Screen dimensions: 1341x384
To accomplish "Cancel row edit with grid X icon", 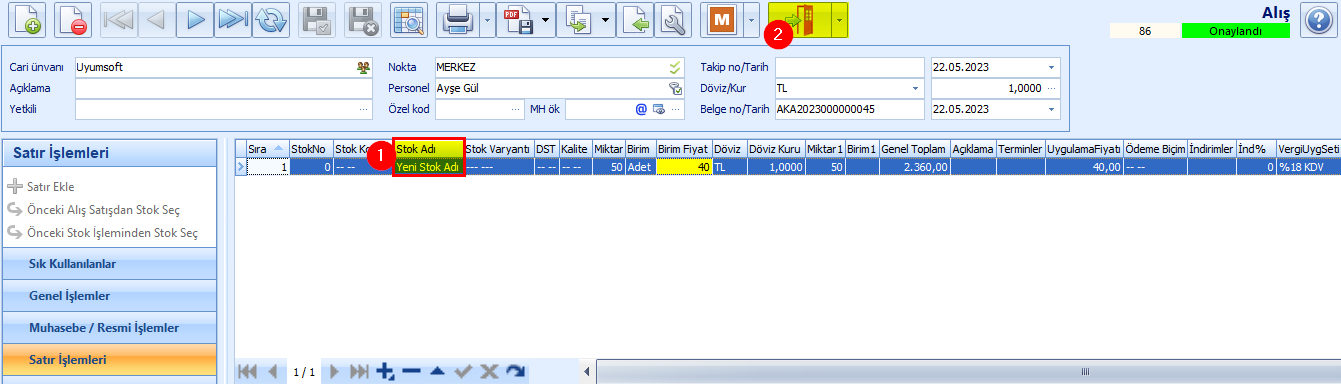I will click(x=489, y=372).
